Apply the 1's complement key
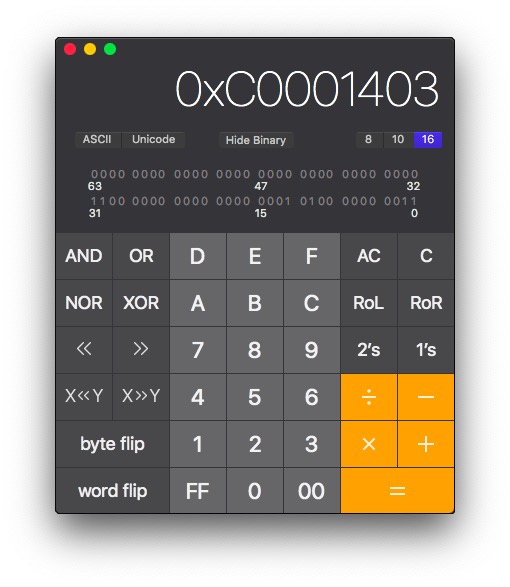Image resolution: width=510 pixels, height=587 pixels. click(x=426, y=350)
